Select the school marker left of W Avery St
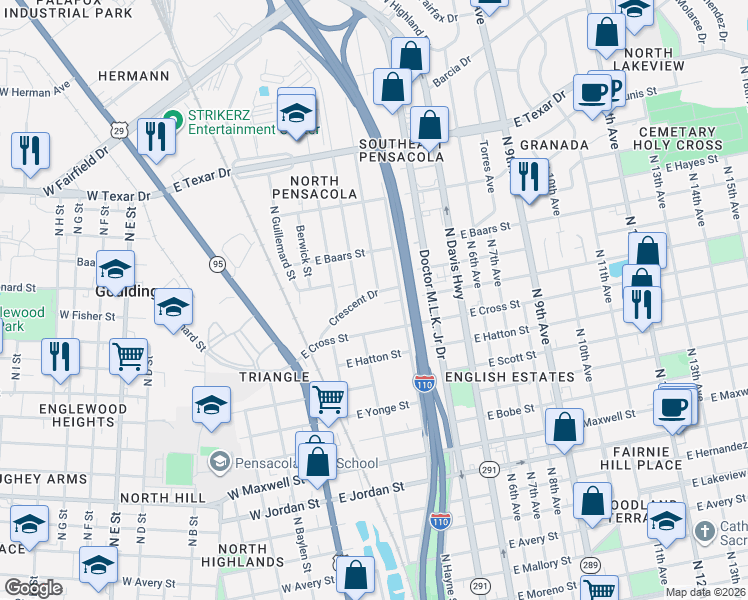Image resolution: width=748 pixels, height=600 pixels. [x=99, y=569]
